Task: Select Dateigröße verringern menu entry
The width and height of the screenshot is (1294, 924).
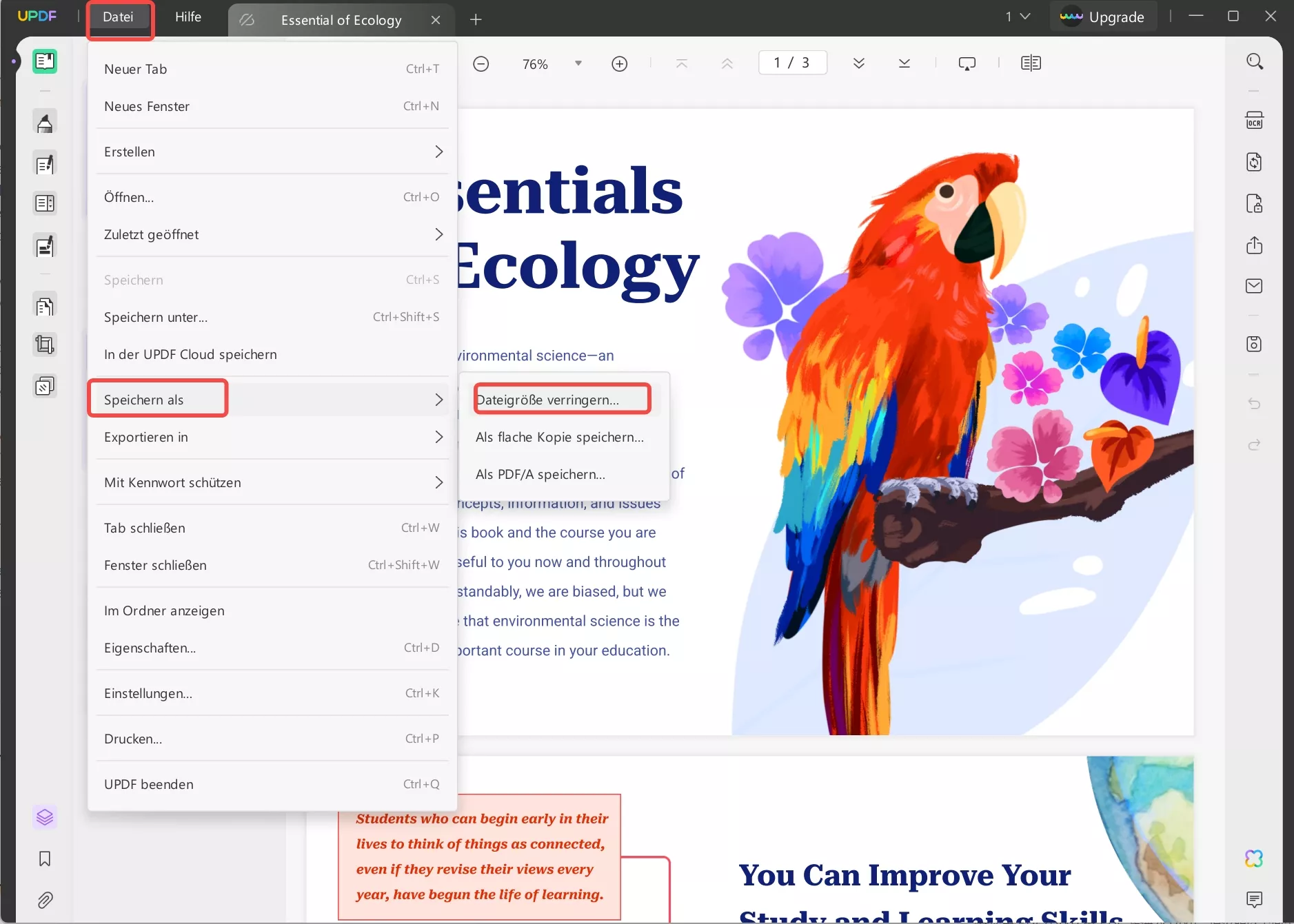Action: 561,398
